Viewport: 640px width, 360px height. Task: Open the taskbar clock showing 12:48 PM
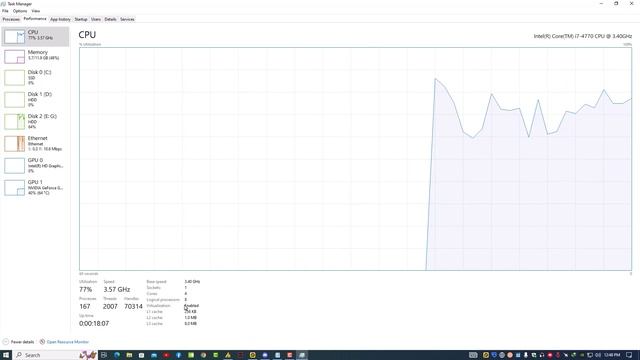click(612, 355)
